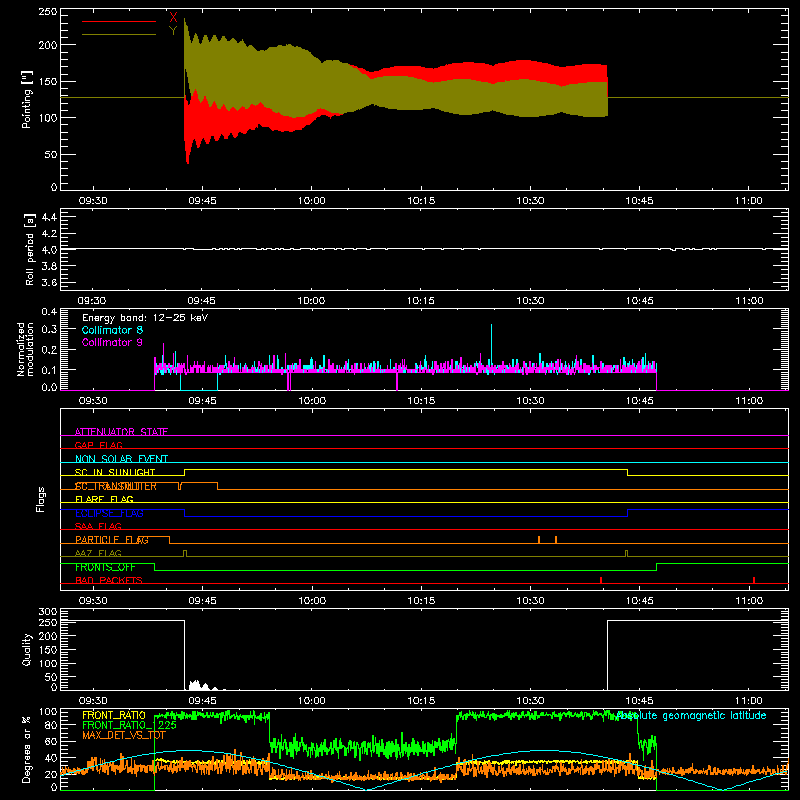Click second PARTICLE_FLAG spike after 10:30
The height and width of the screenshot is (800, 800).
556,540
